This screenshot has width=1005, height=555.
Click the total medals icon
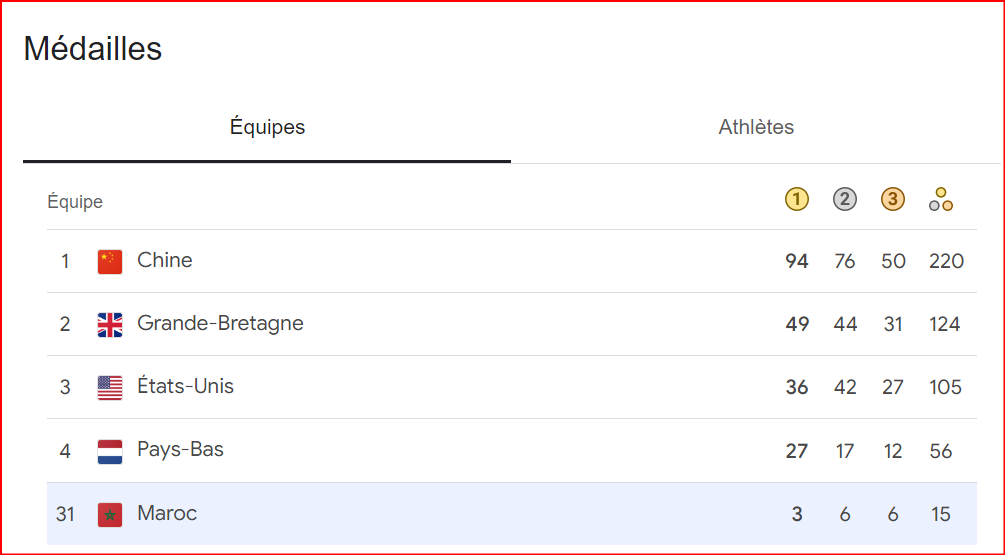coord(941,199)
